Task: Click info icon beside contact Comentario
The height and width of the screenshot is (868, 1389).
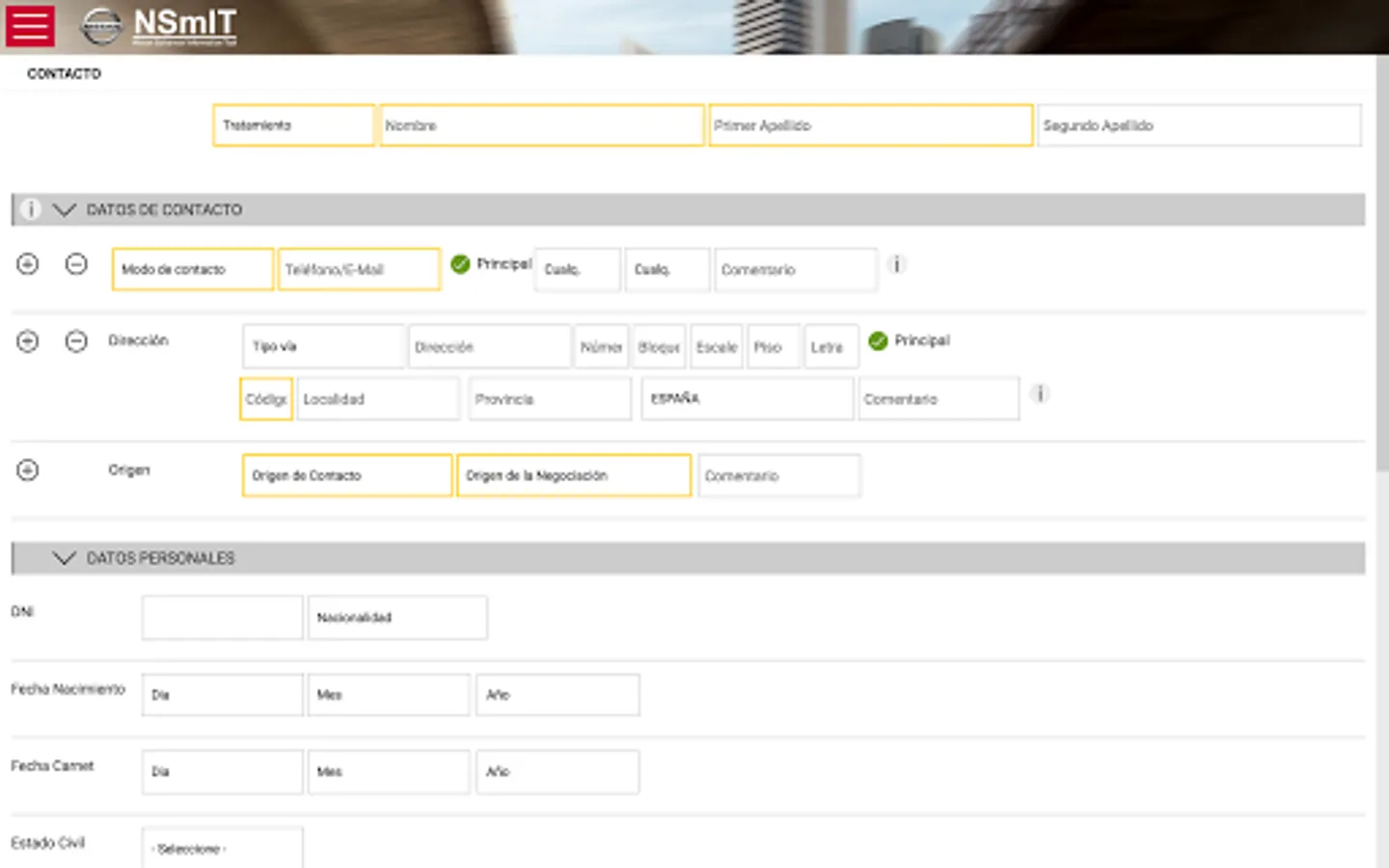Action: 896,264
